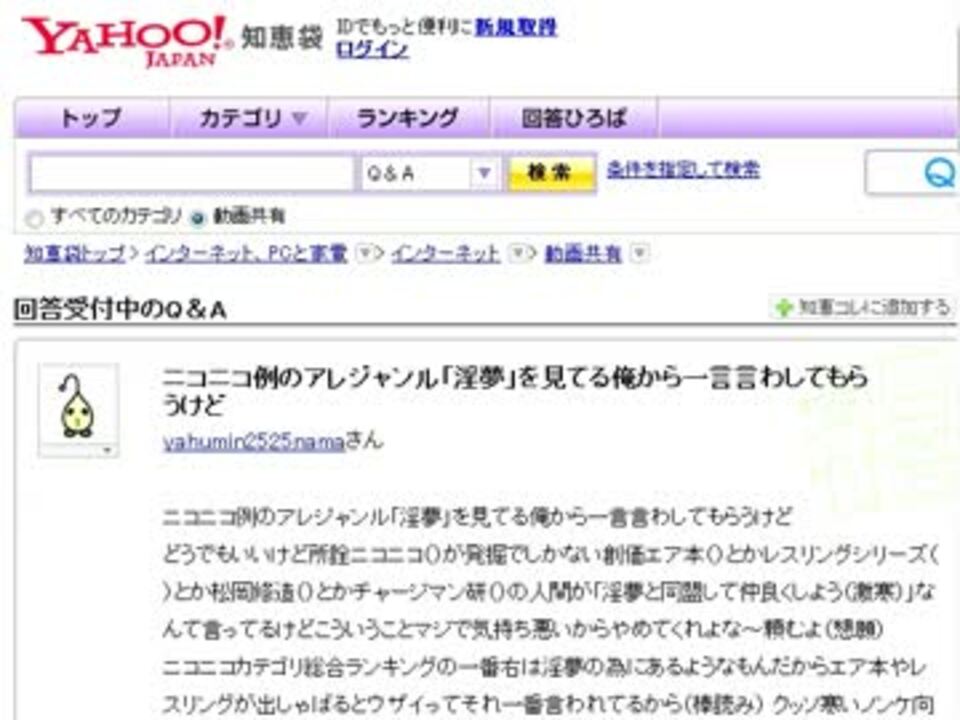This screenshot has width=960, height=720.
Task: Expand dropdown after インターネット breadcrumb
Action: click(518, 253)
